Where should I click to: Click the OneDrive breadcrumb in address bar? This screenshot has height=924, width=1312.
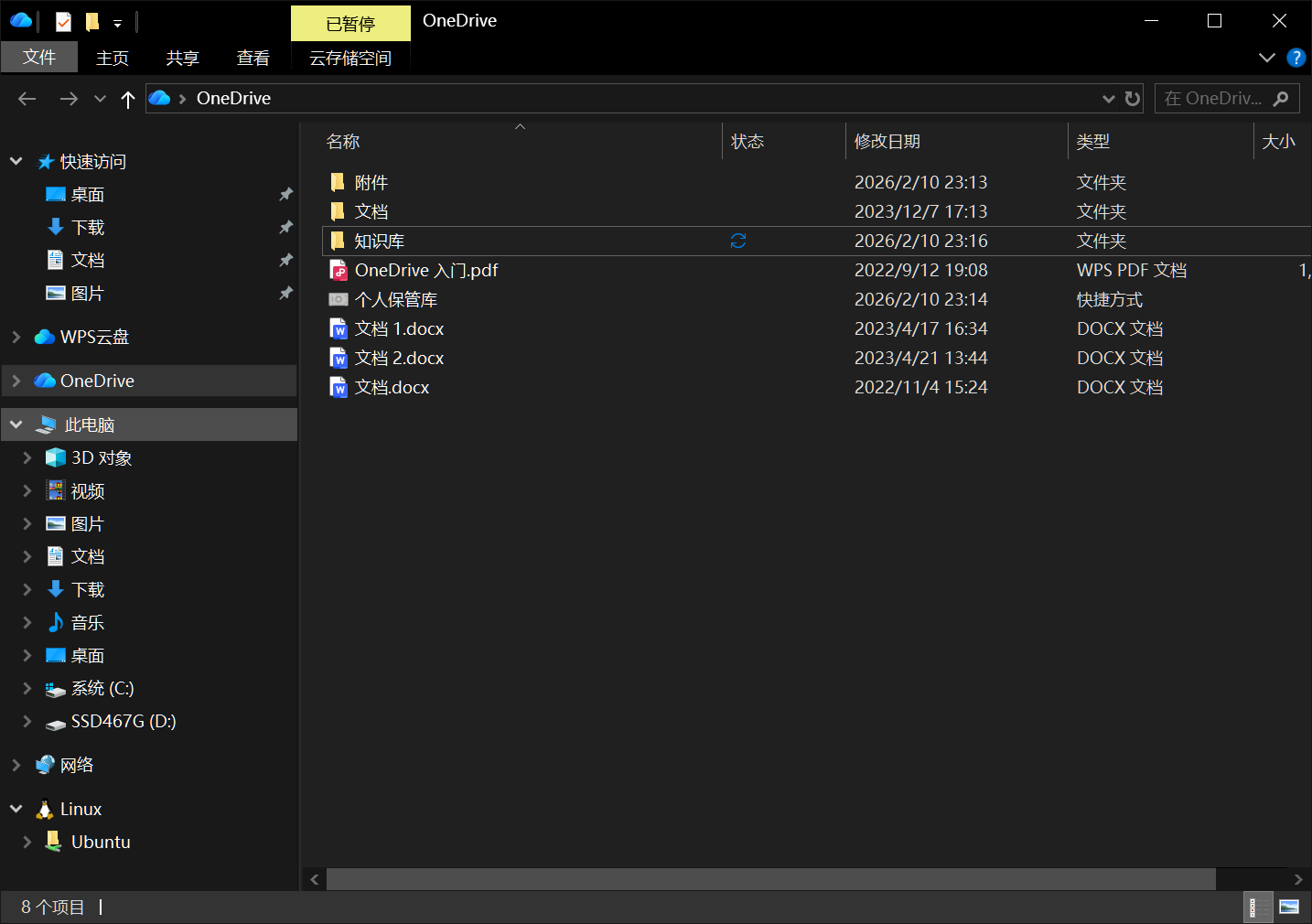[233, 98]
